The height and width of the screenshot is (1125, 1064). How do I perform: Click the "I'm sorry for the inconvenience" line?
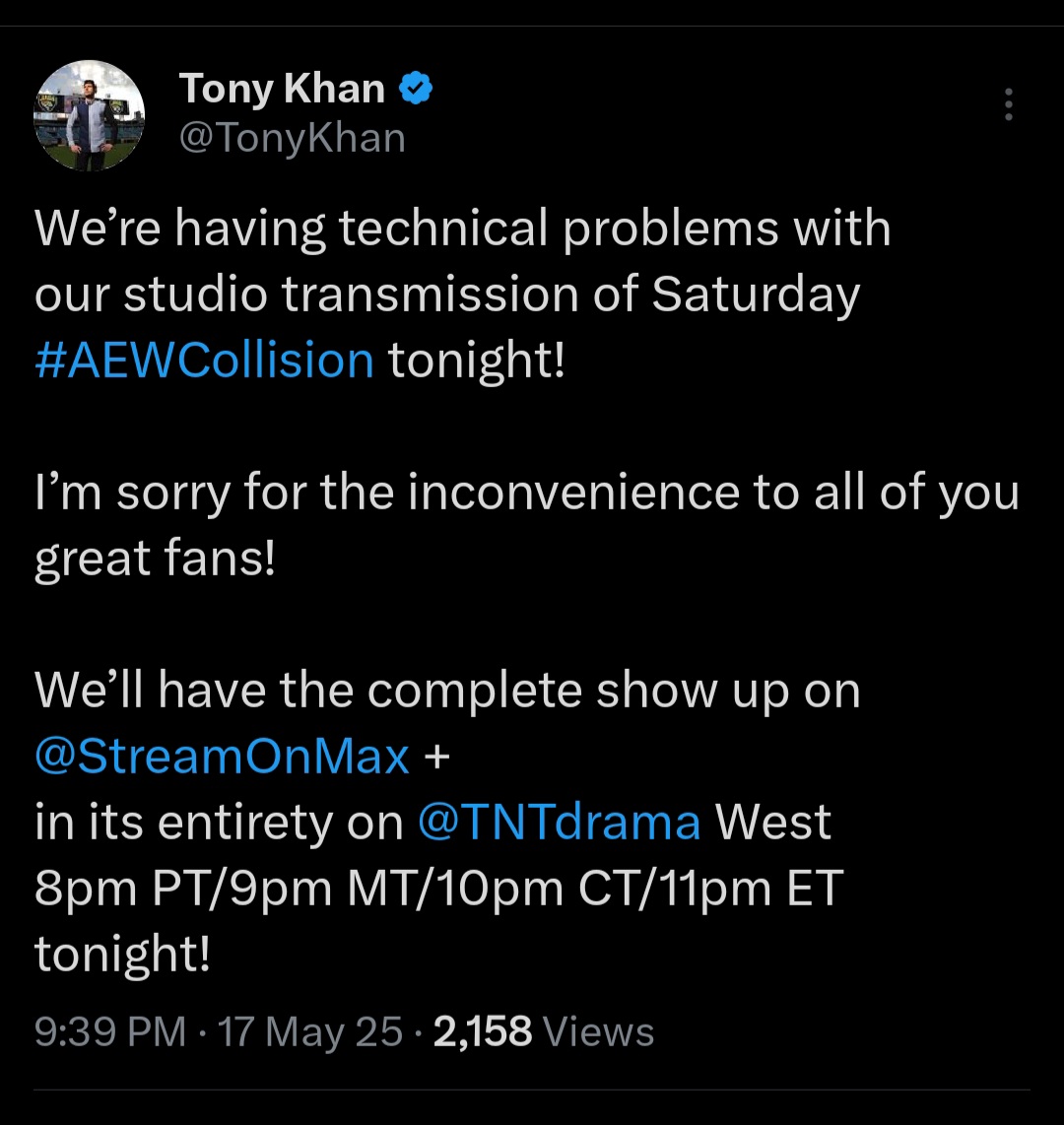527,492
